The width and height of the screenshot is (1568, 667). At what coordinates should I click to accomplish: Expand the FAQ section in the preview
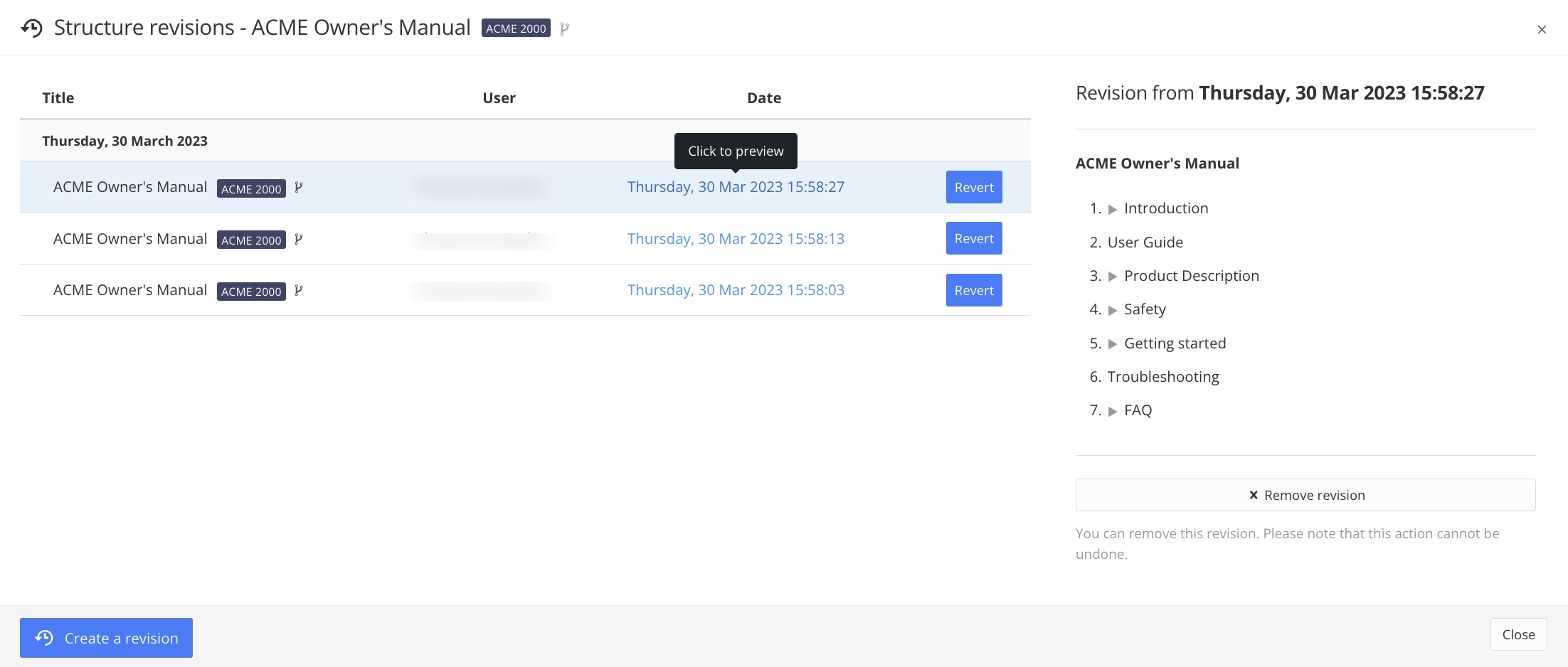(x=1113, y=411)
